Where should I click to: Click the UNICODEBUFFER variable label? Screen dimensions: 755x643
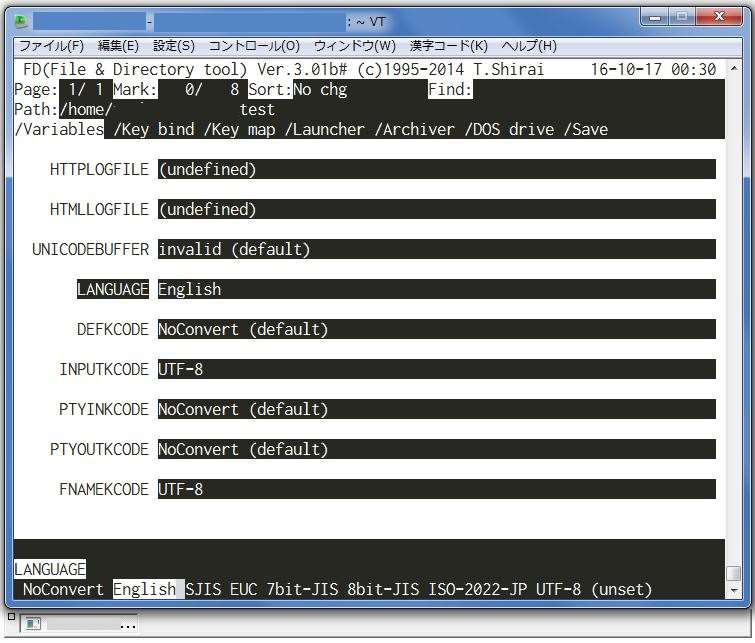(x=91, y=249)
